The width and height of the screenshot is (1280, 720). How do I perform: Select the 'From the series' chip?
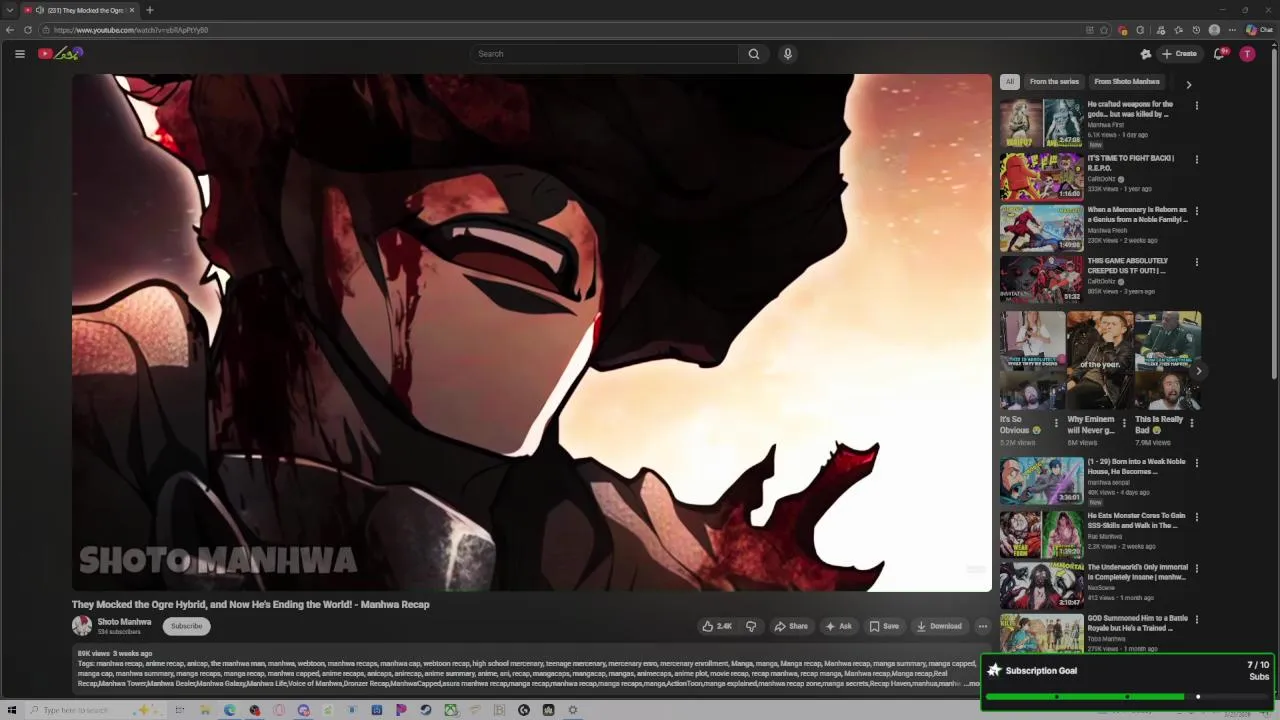(x=1054, y=82)
